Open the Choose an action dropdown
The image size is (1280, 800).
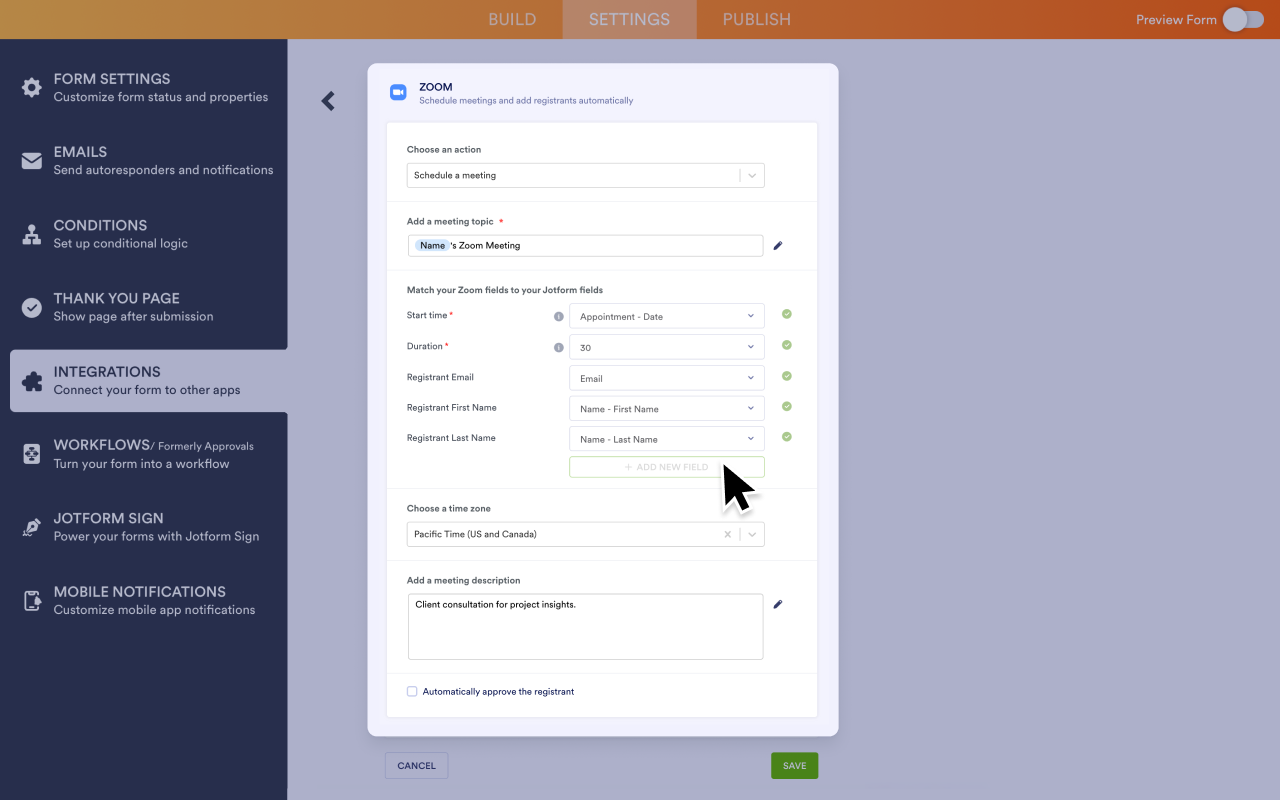585,175
